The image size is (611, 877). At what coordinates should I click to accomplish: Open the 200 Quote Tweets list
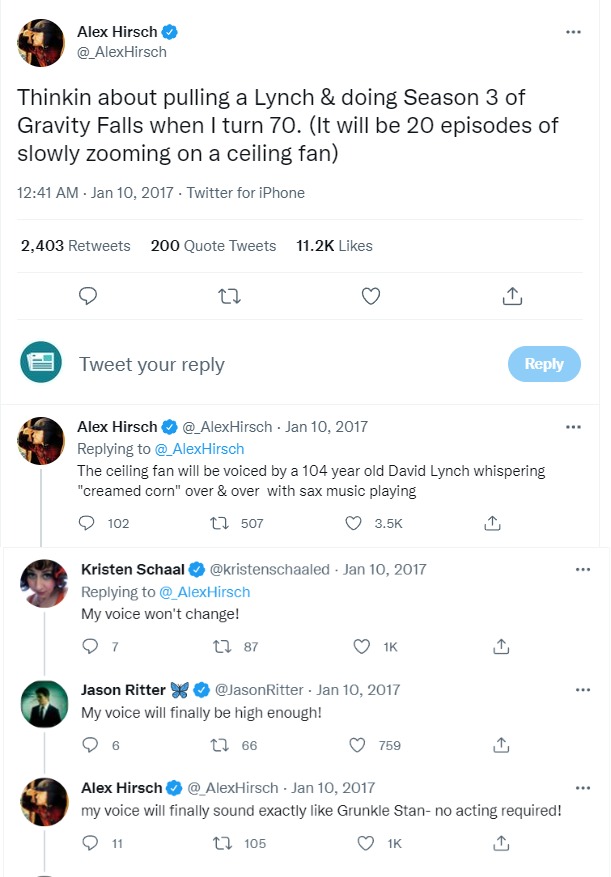(213, 245)
